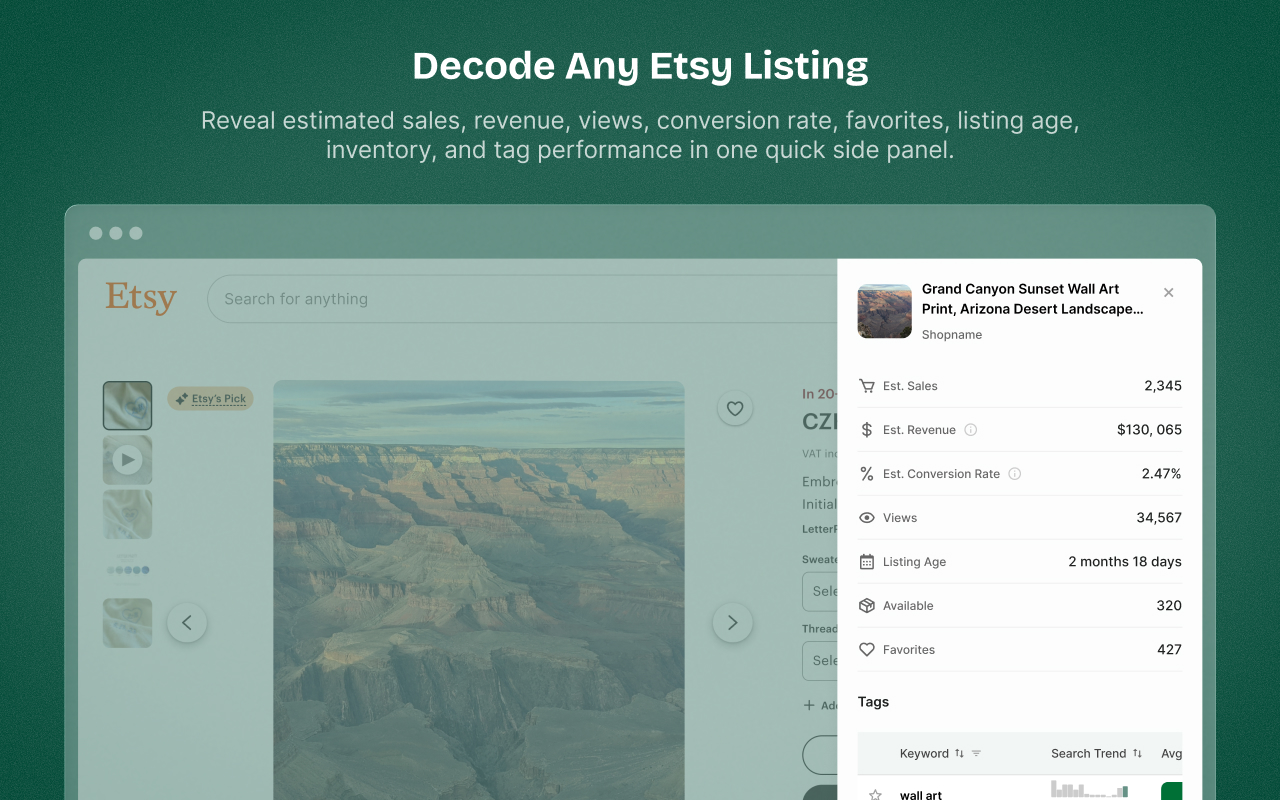Click the Etsy logo
Viewport: 1280px width, 800px height.
(x=141, y=298)
